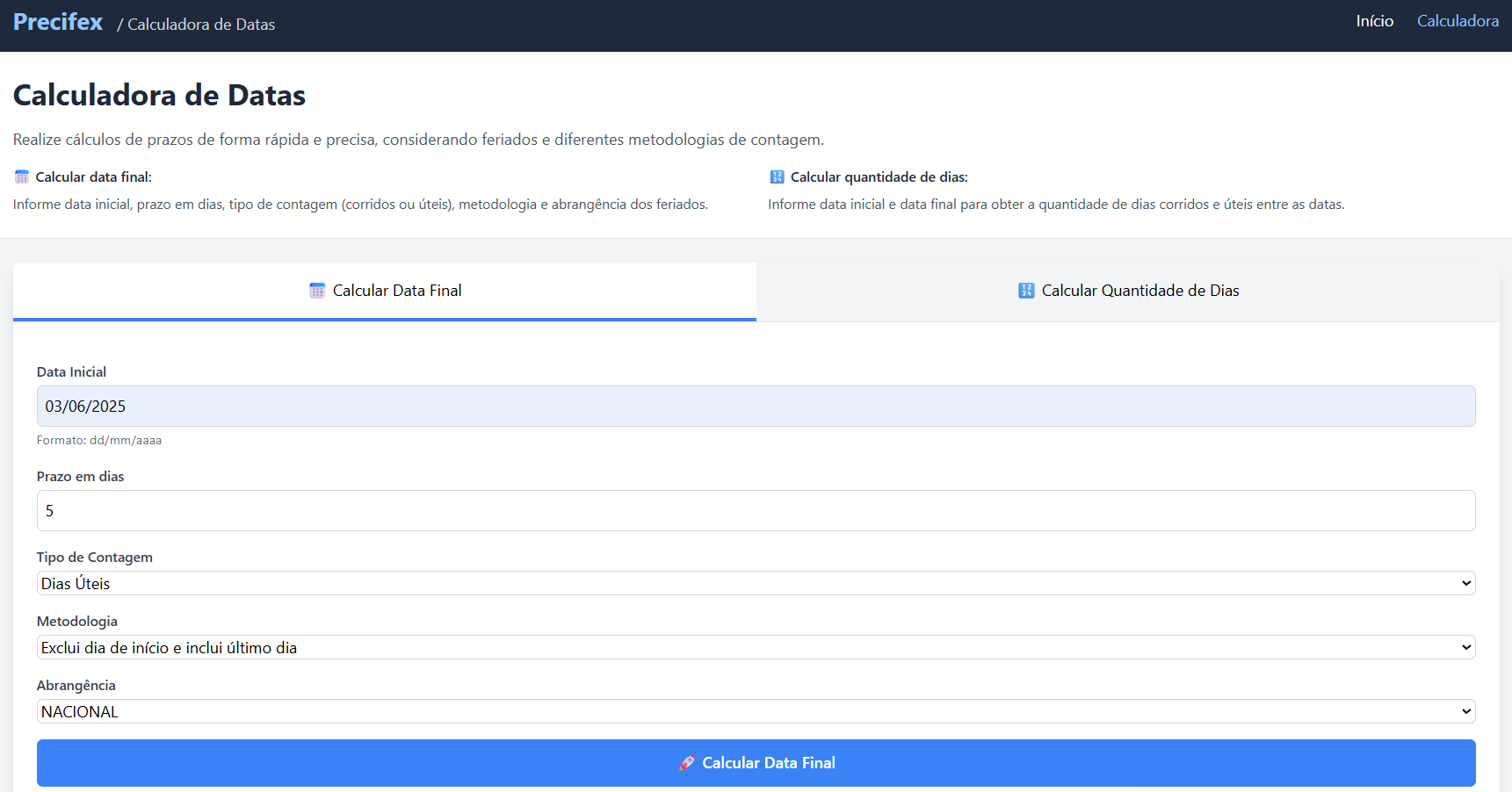Click calendar icon beside 'Calcular data final:' description
This screenshot has height=792, width=1512.
coord(22,177)
